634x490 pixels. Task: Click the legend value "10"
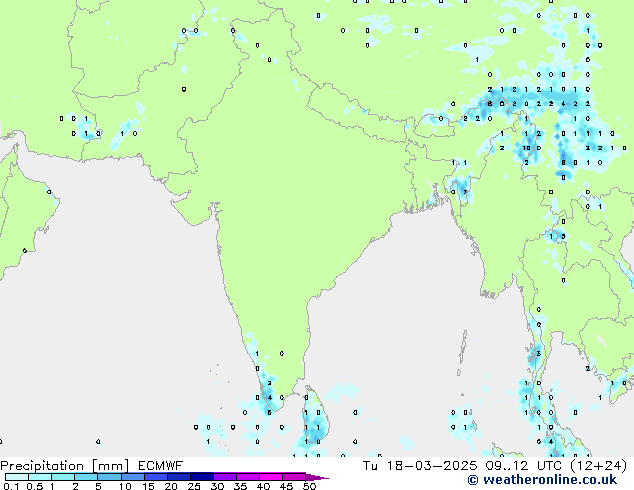click(125, 486)
